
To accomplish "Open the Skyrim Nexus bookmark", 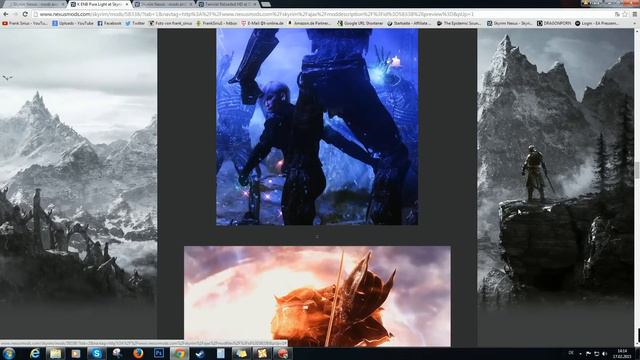I will 509,23.
